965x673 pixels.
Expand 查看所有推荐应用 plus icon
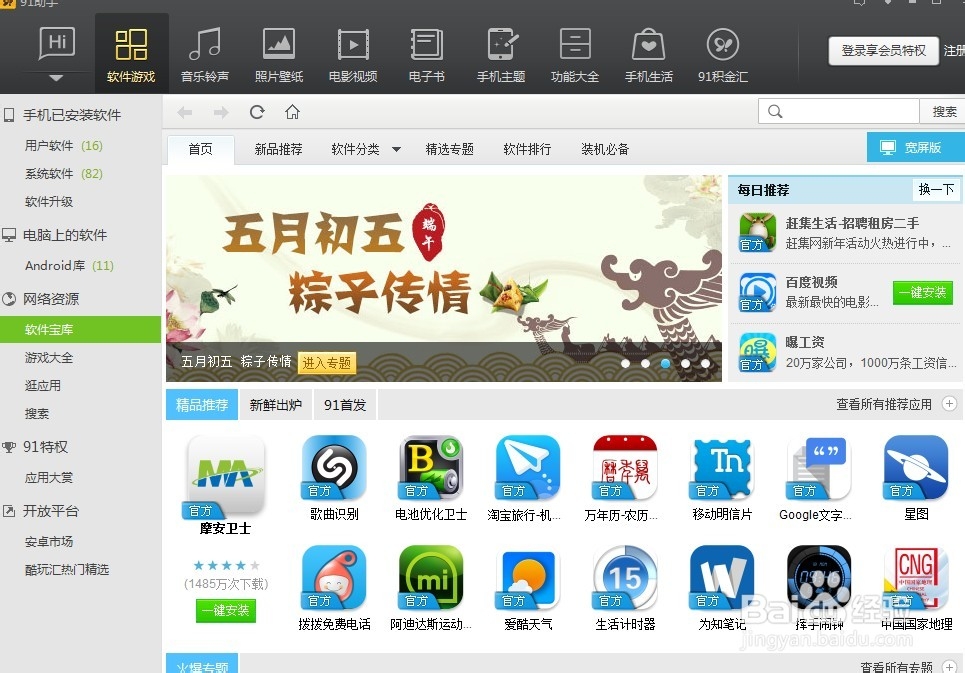(x=950, y=404)
